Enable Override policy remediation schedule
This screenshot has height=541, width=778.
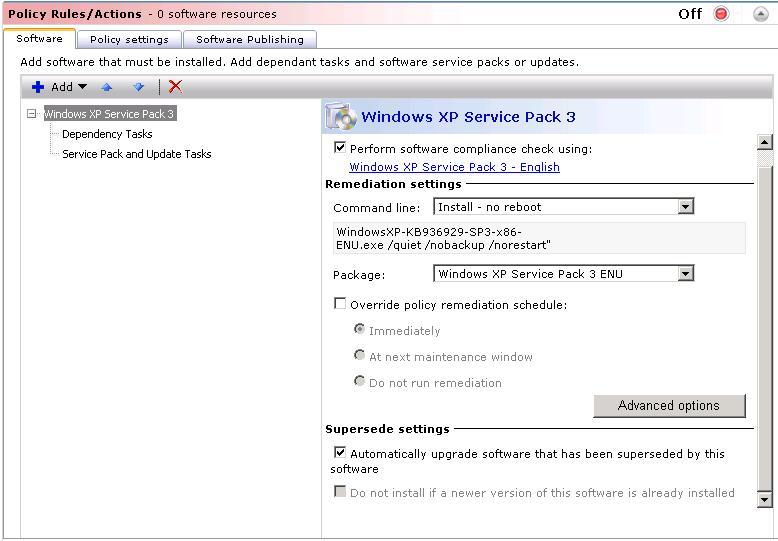pyautogui.click(x=340, y=304)
